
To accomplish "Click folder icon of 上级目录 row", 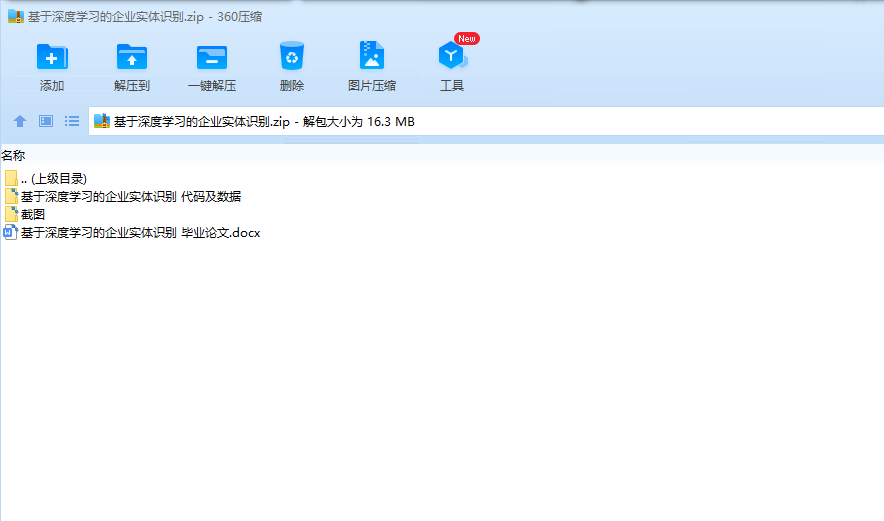I will coord(11,178).
